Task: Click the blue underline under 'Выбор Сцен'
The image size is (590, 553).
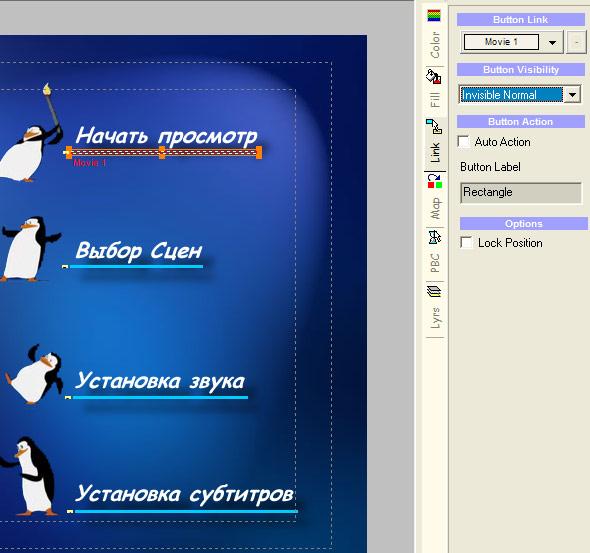Action: click(x=136, y=266)
